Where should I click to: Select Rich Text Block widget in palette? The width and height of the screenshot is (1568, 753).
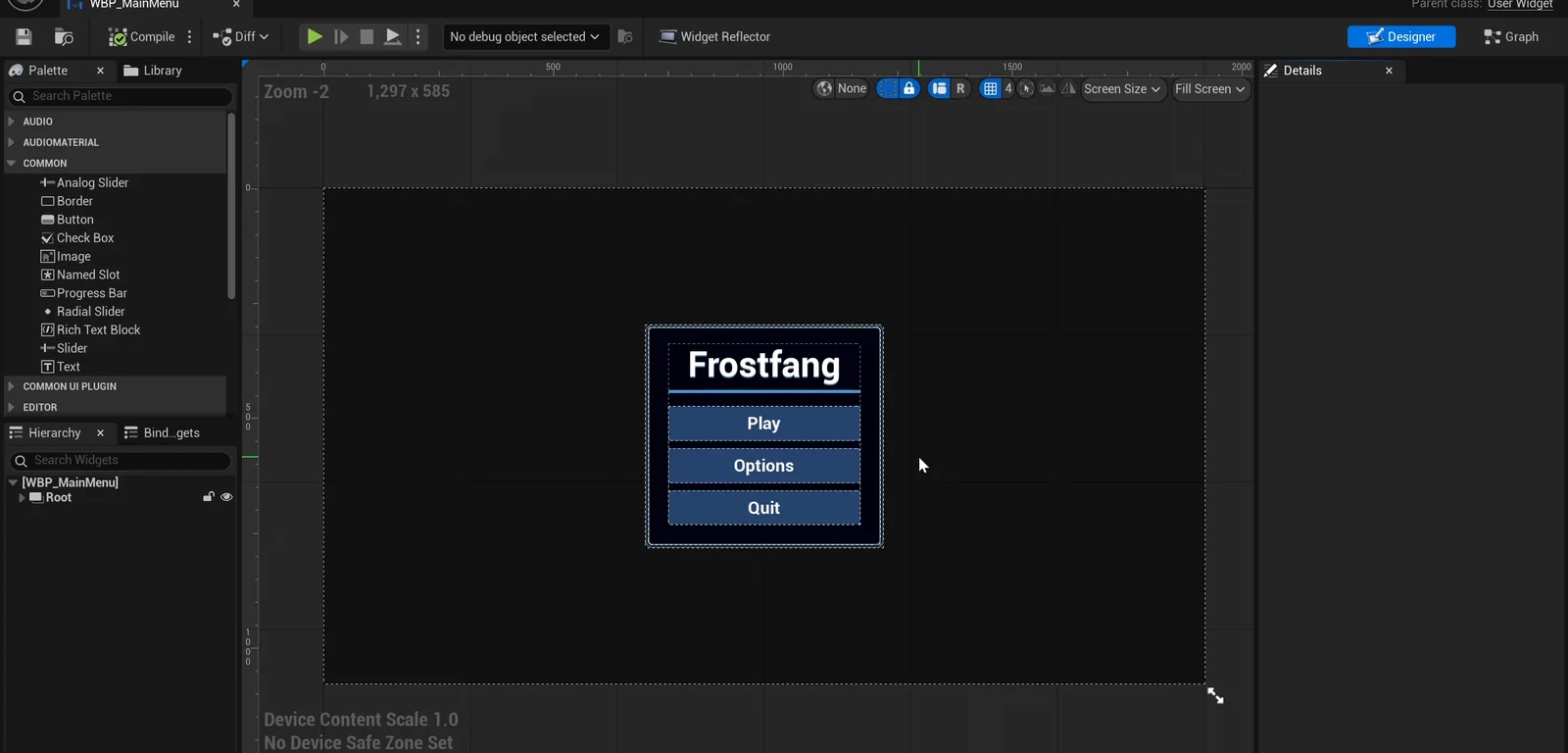(90, 330)
